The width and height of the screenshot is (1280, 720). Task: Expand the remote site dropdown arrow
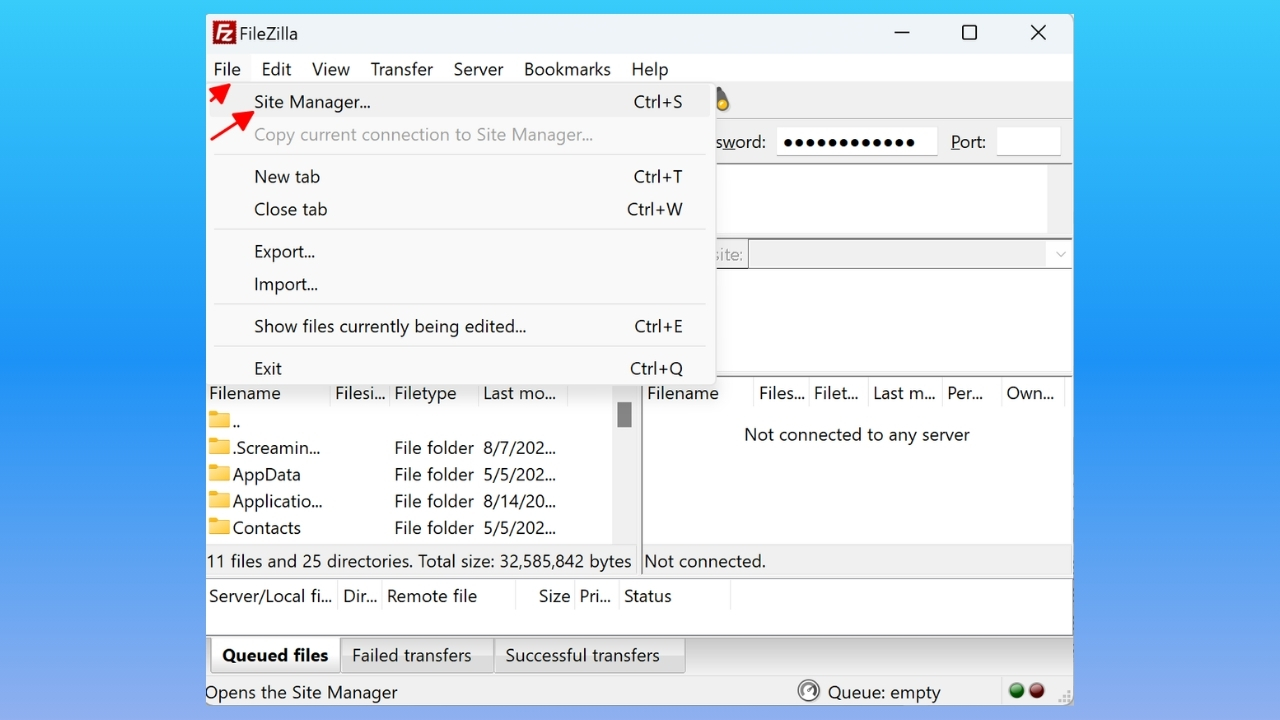1060,255
